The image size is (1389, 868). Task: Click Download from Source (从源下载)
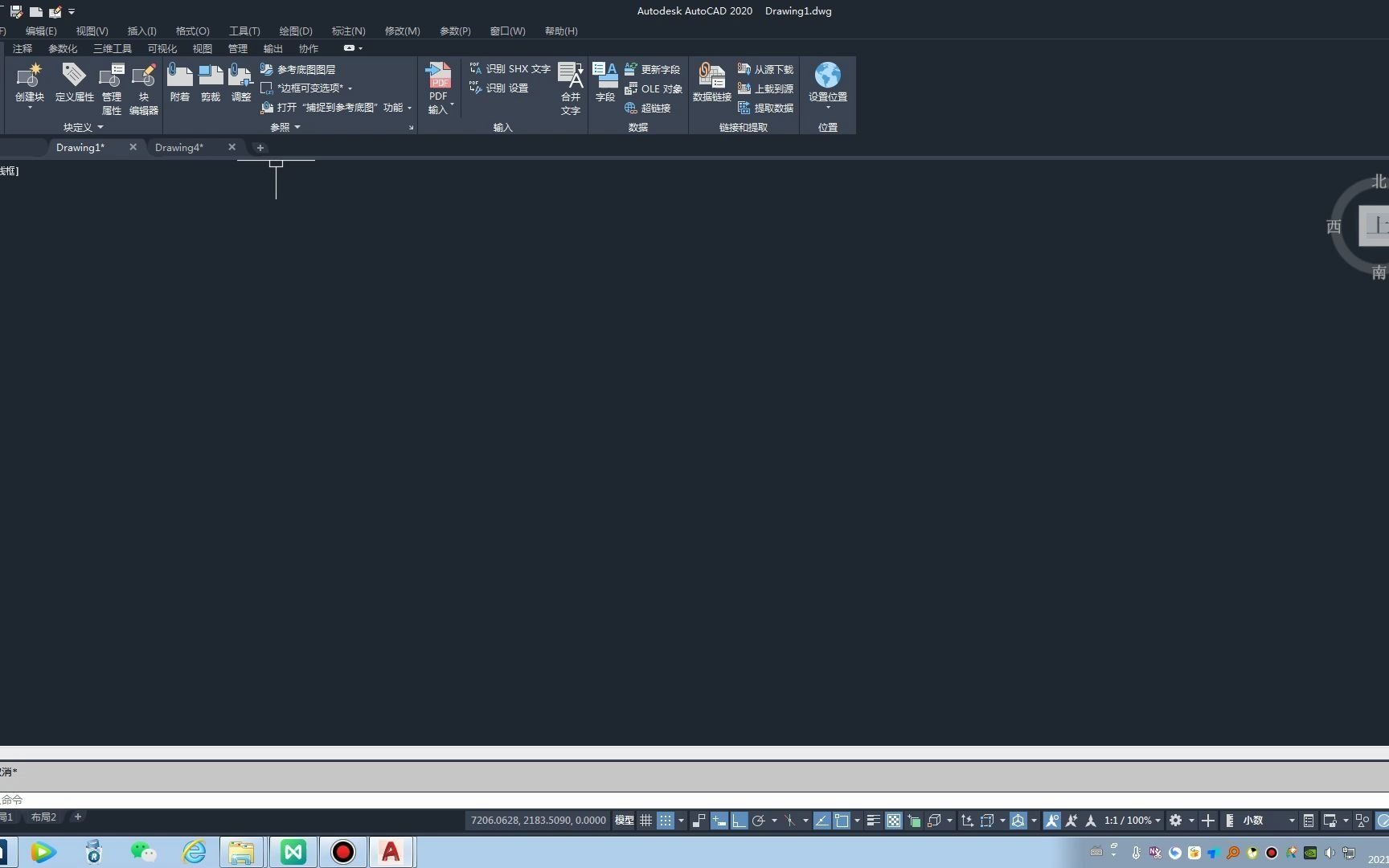point(765,70)
